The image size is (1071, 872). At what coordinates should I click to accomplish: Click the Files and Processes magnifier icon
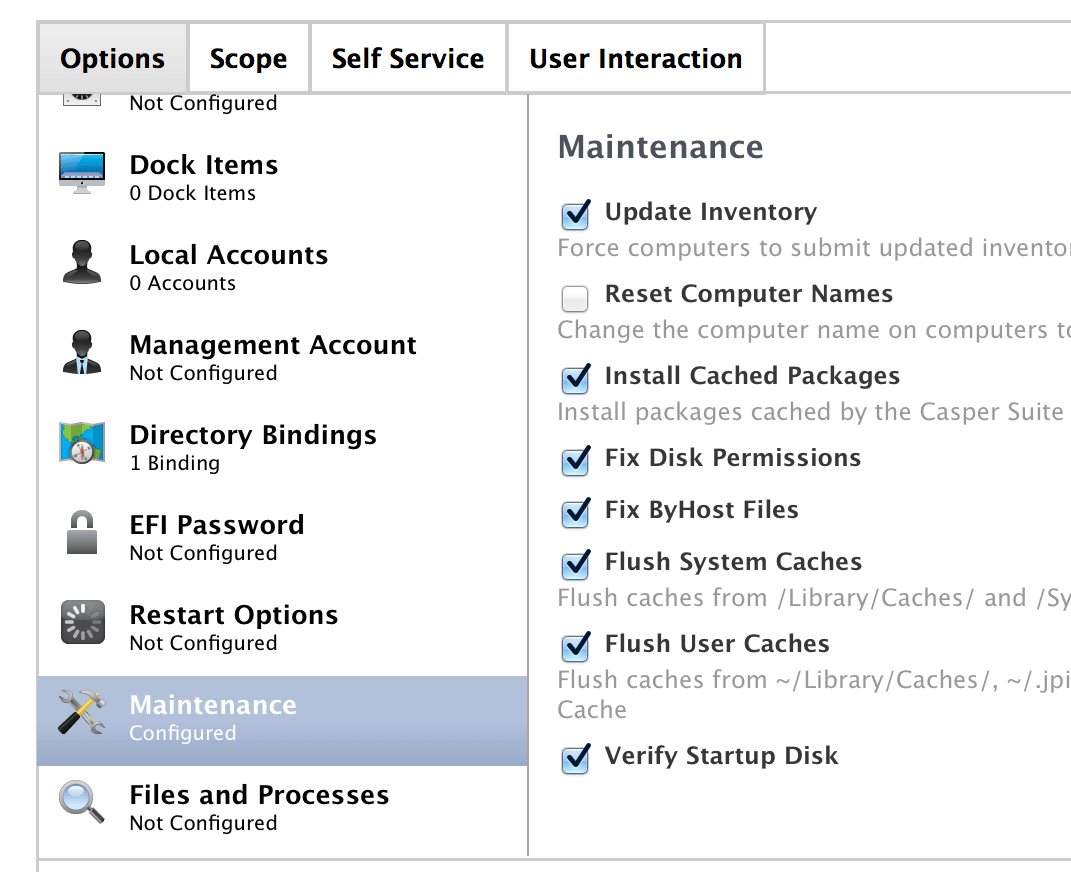click(x=82, y=803)
